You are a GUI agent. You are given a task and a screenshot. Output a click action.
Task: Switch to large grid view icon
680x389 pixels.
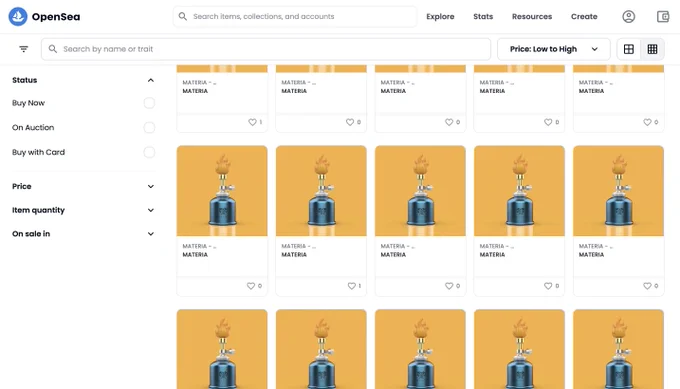(629, 49)
